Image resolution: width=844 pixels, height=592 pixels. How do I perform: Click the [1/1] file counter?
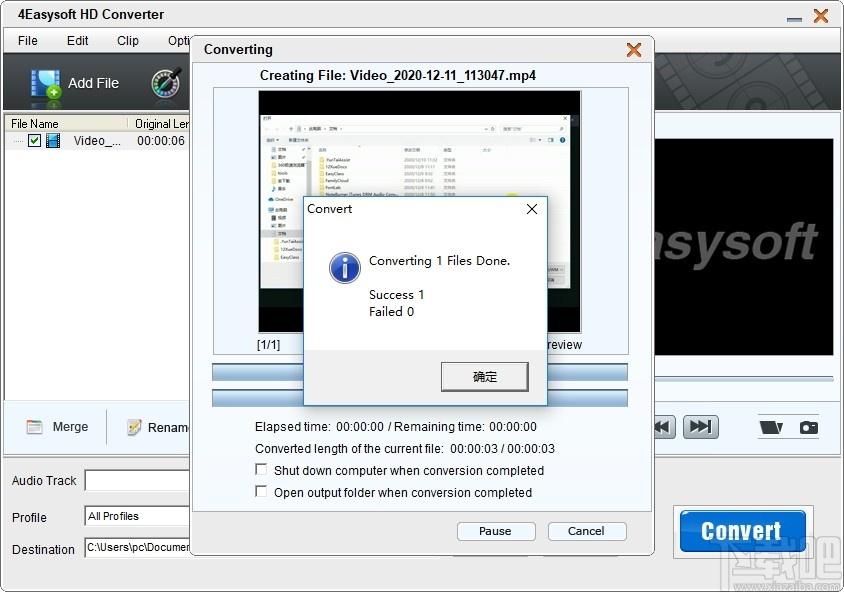click(x=268, y=345)
